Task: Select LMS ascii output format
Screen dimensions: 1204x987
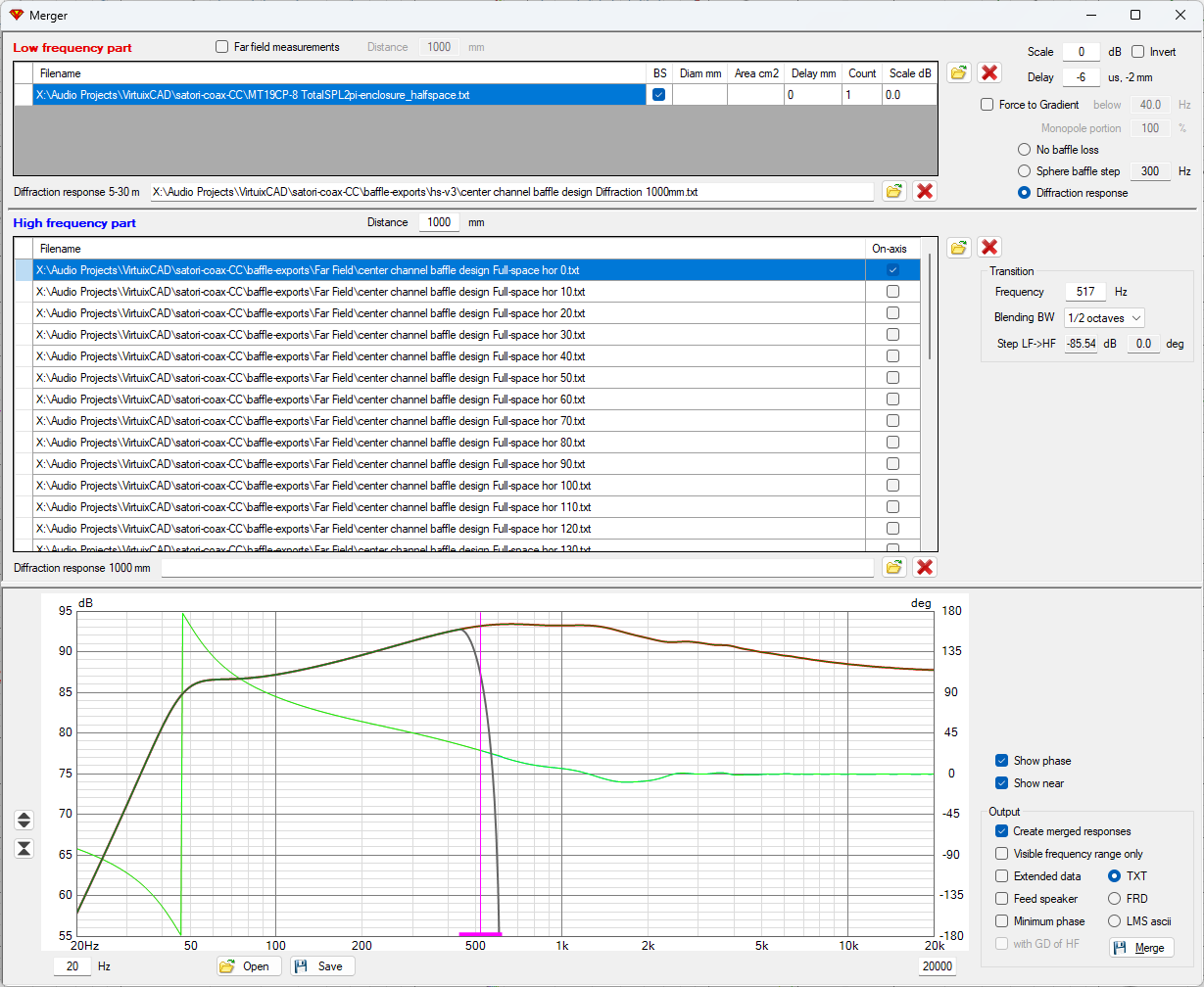Action: [1115, 921]
